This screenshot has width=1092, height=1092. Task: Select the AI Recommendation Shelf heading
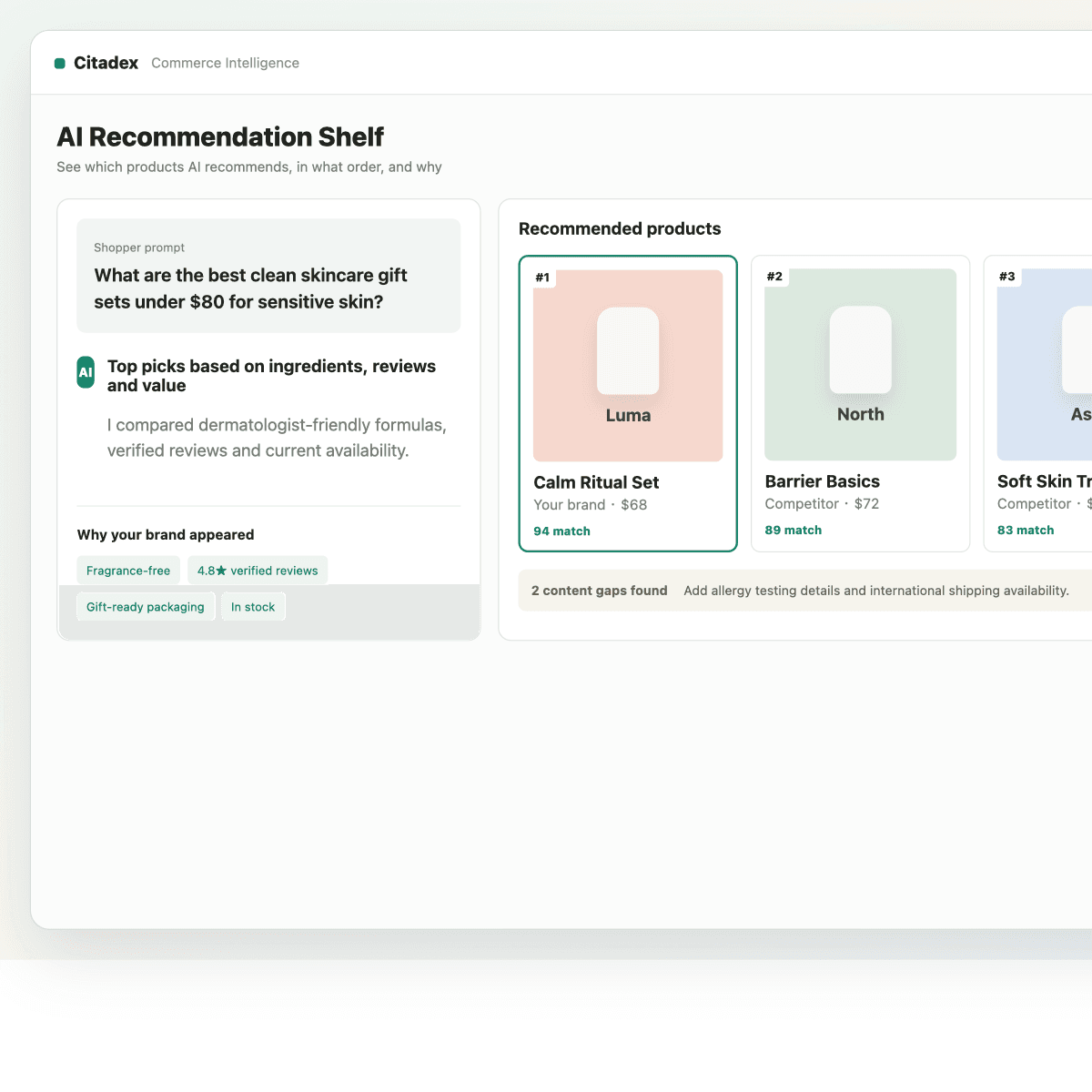pos(220,136)
